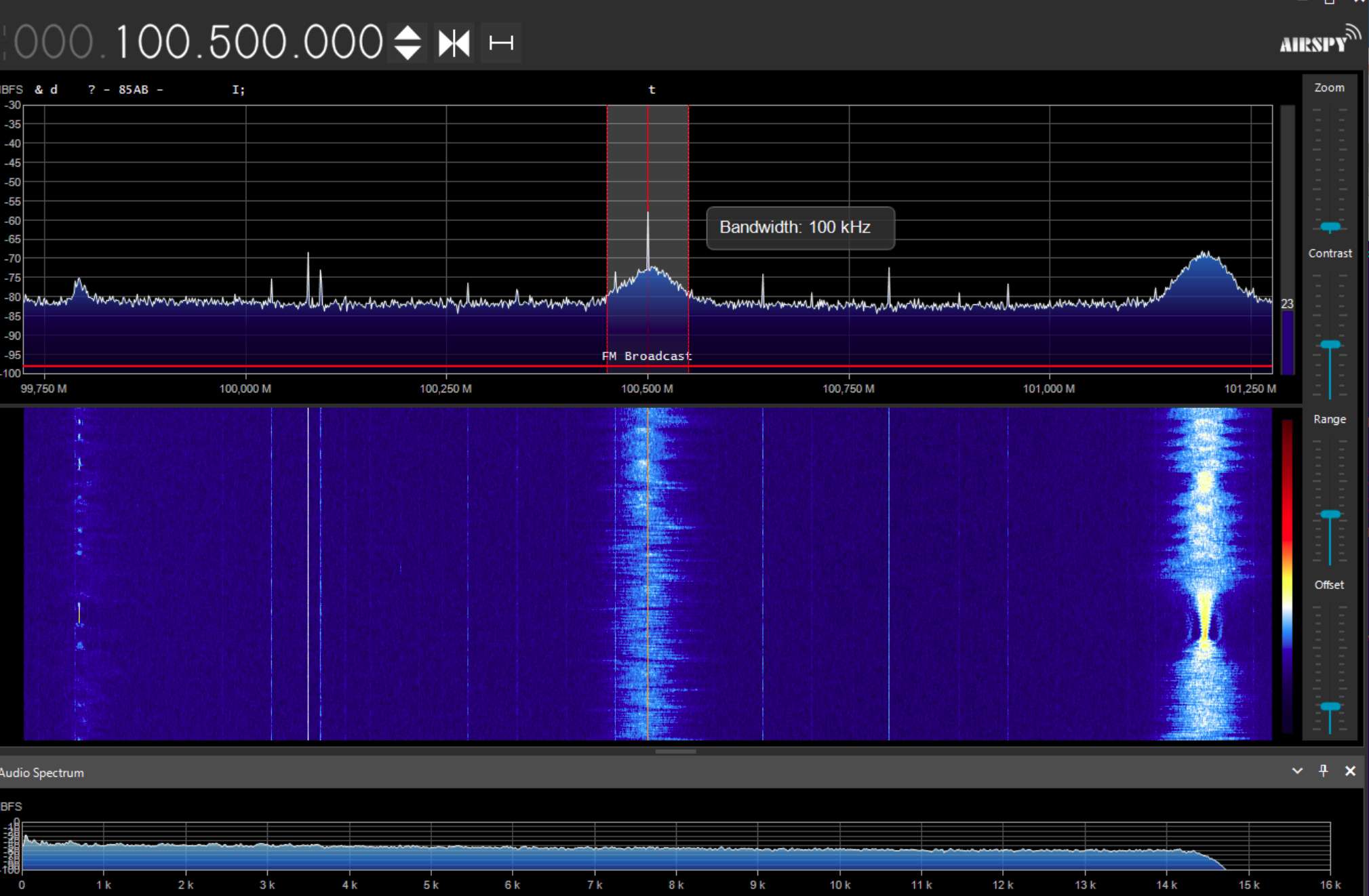Click the center tuning bowtie icon
Image resolution: width=1369 pixels, height=896 pixels.
tap(454, 43)
